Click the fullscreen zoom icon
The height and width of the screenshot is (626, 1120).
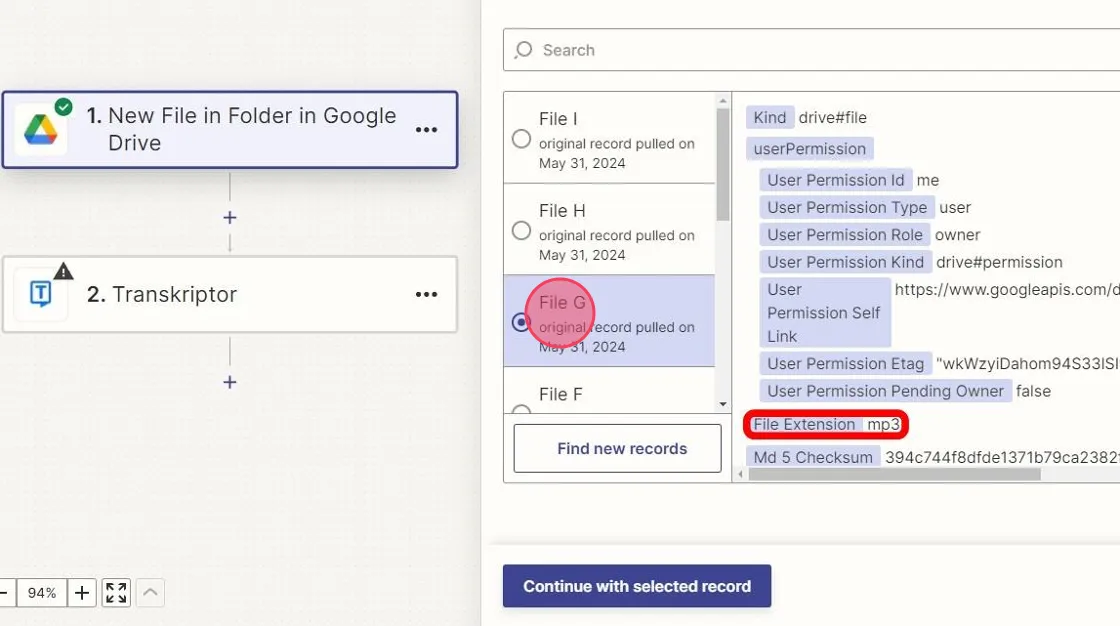(115, 592)
